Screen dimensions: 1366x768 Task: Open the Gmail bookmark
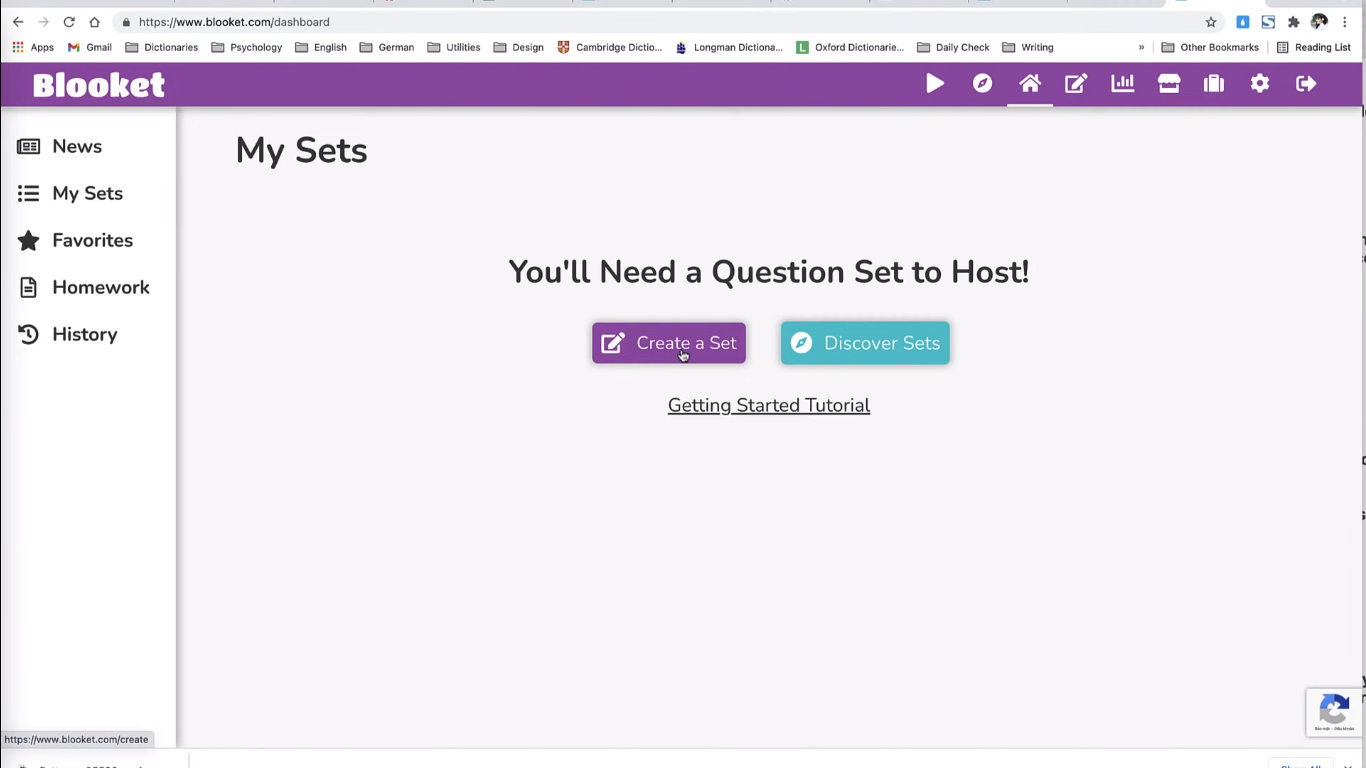point(89,47)
